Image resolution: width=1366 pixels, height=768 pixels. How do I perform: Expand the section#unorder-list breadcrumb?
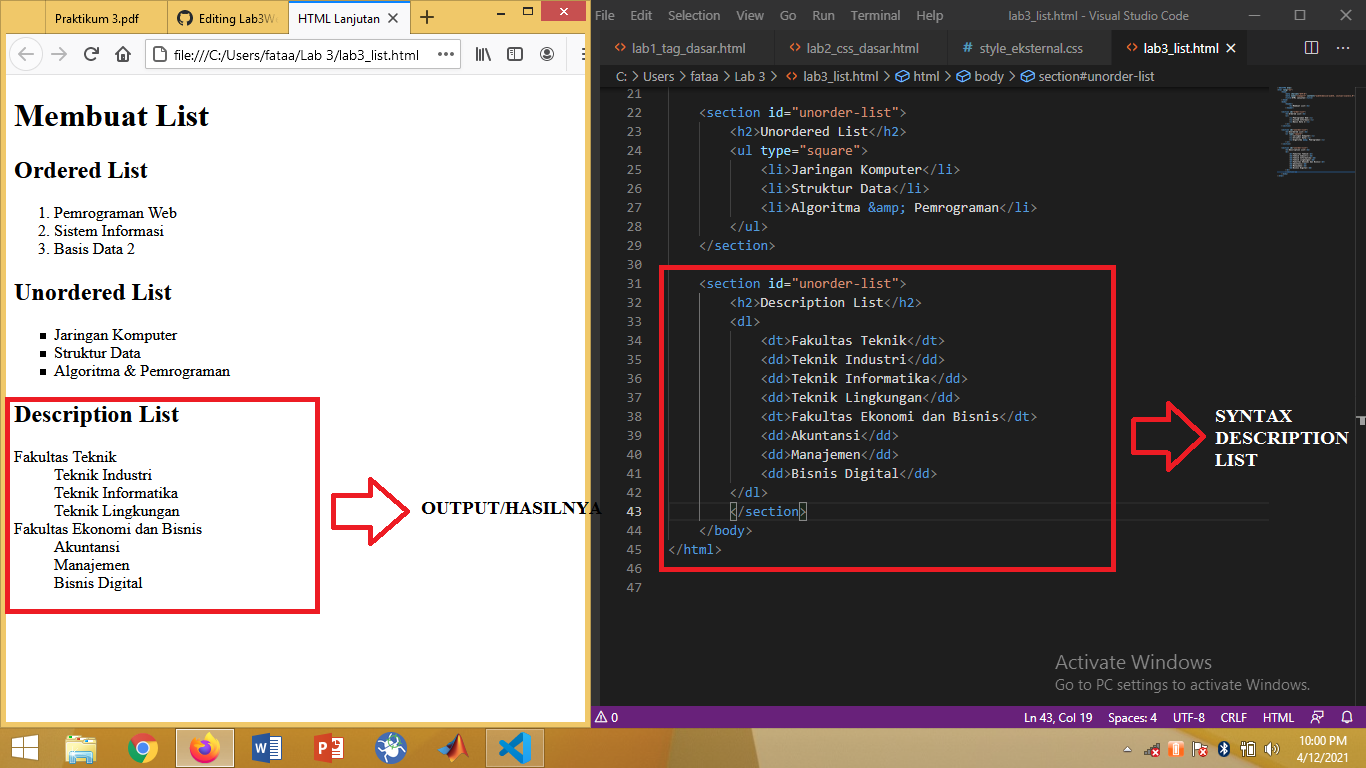(x=1087, y=76)
